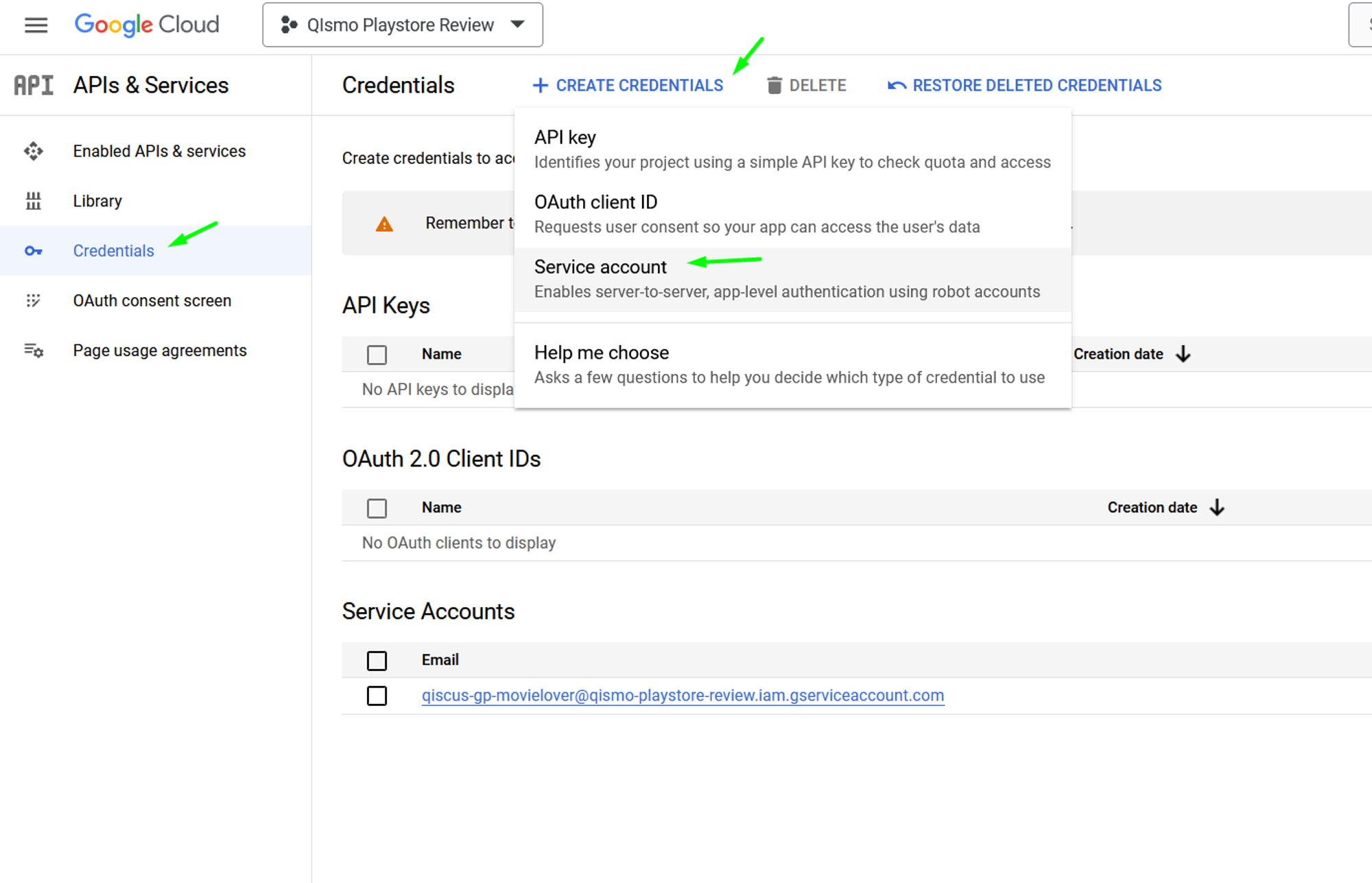1372x883 pixels.
Task: Click the Library grid icon
Action: [x=34, y=201]
